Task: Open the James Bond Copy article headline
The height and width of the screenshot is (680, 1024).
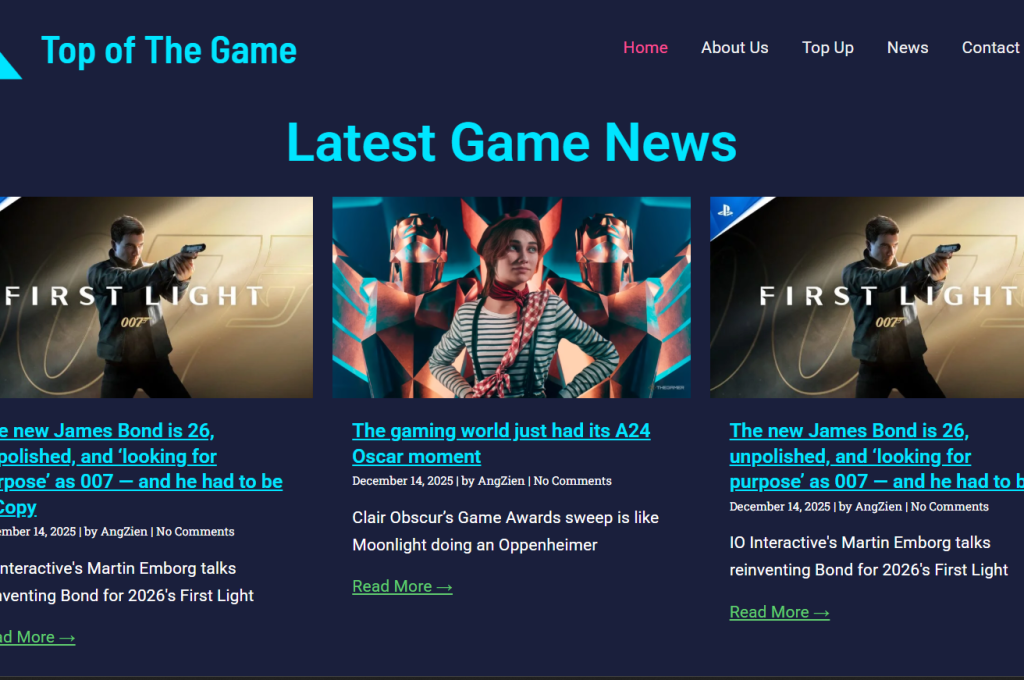Action: coord(141,469)
